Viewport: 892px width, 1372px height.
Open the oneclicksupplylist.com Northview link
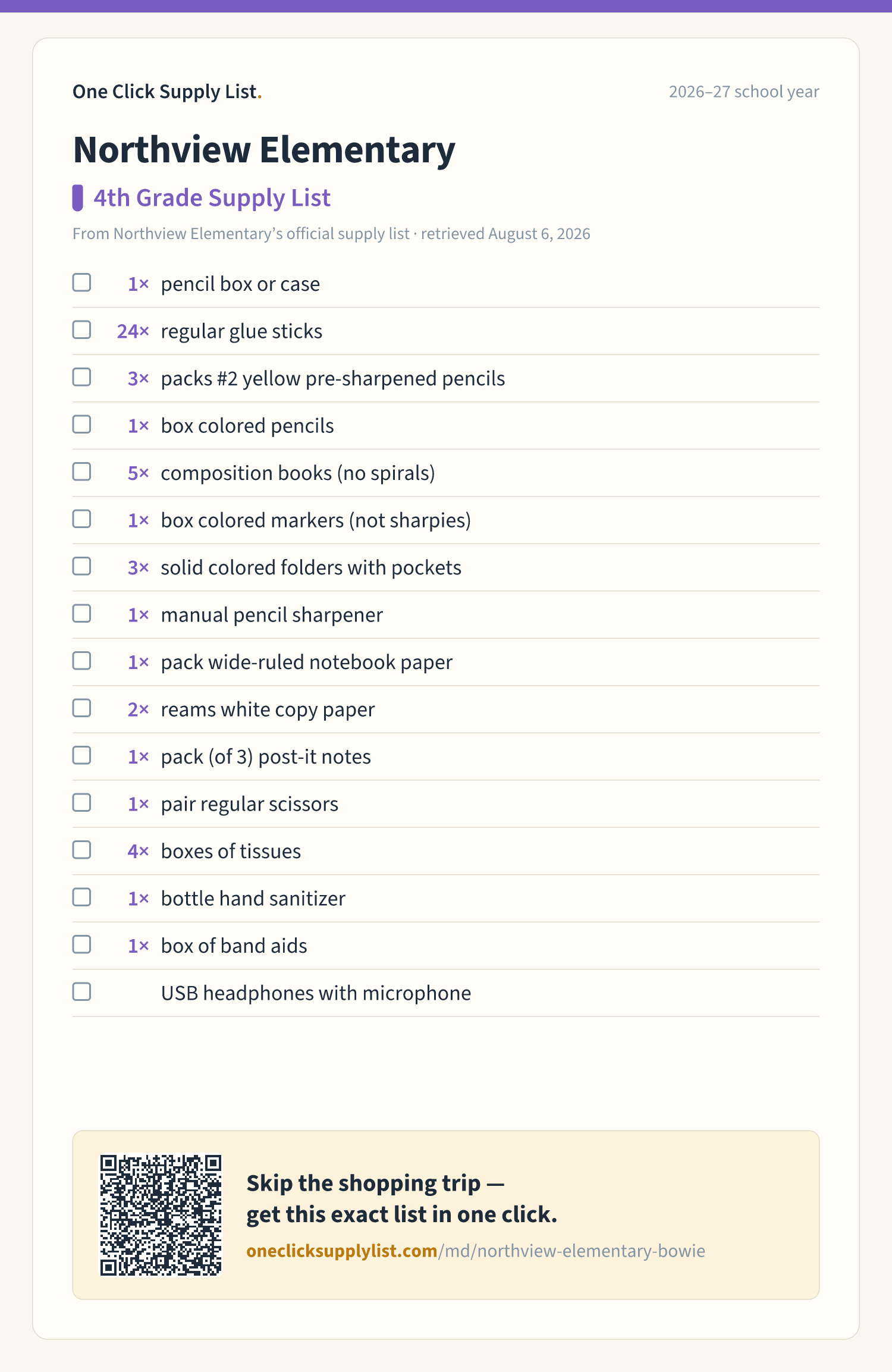[x=476, y=1251]
